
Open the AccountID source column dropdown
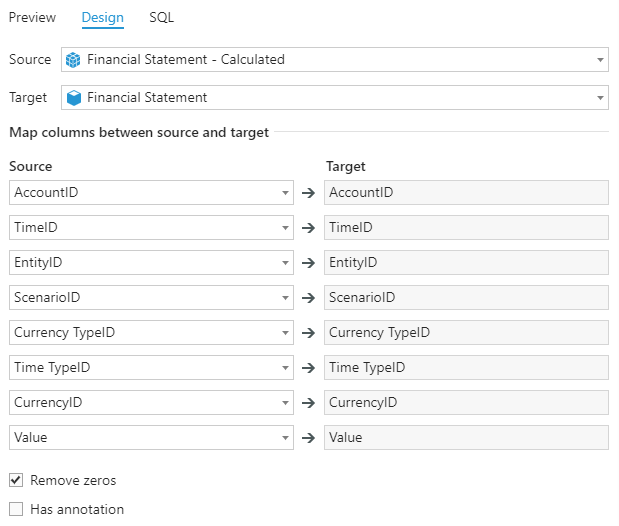[x=284, y=193]
